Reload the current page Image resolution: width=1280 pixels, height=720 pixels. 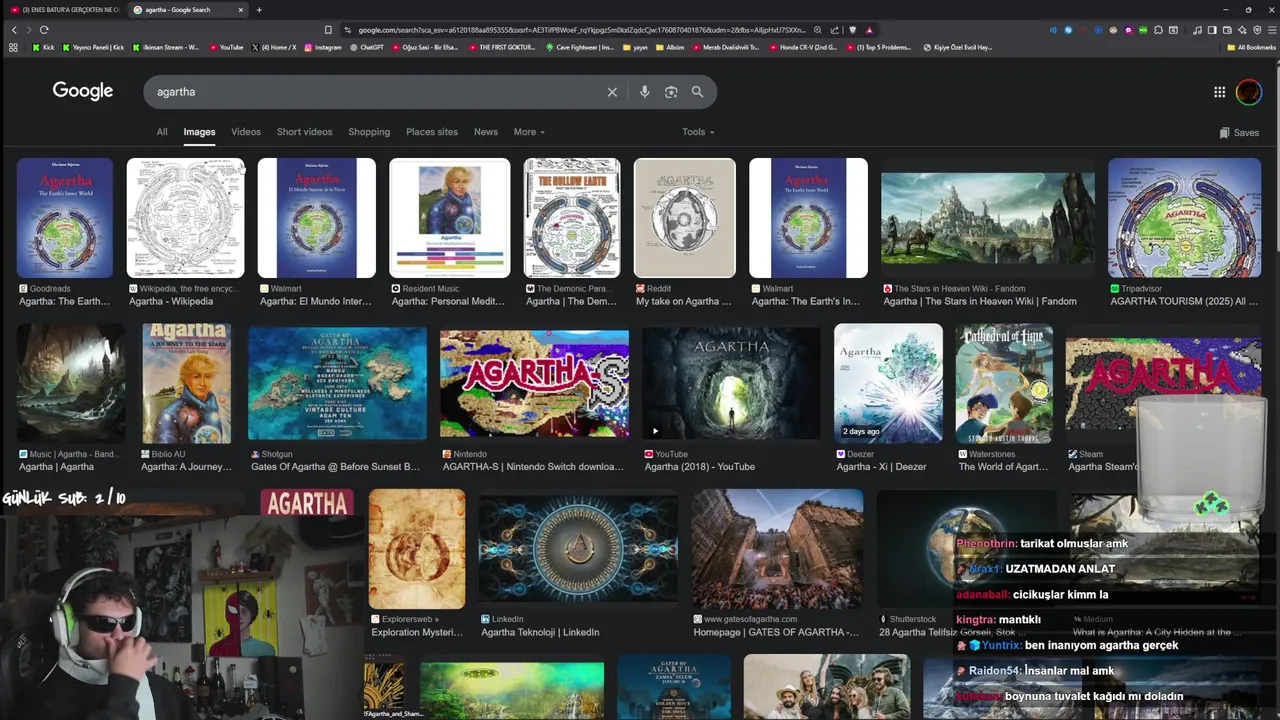coord(44,30)
